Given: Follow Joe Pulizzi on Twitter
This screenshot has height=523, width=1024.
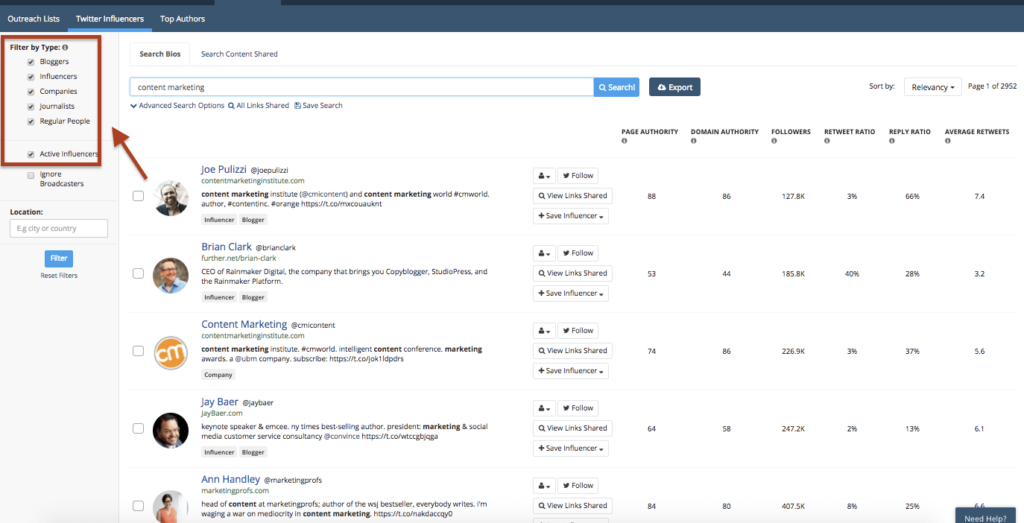Looking at the screenshot, I should [x=577, y=176].
